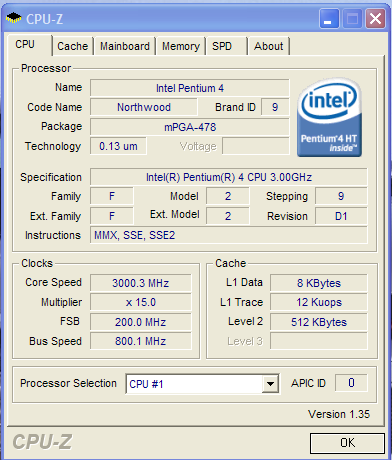Switch to the Cache tab
392x460 pixels.
click(x=73, y=46)
